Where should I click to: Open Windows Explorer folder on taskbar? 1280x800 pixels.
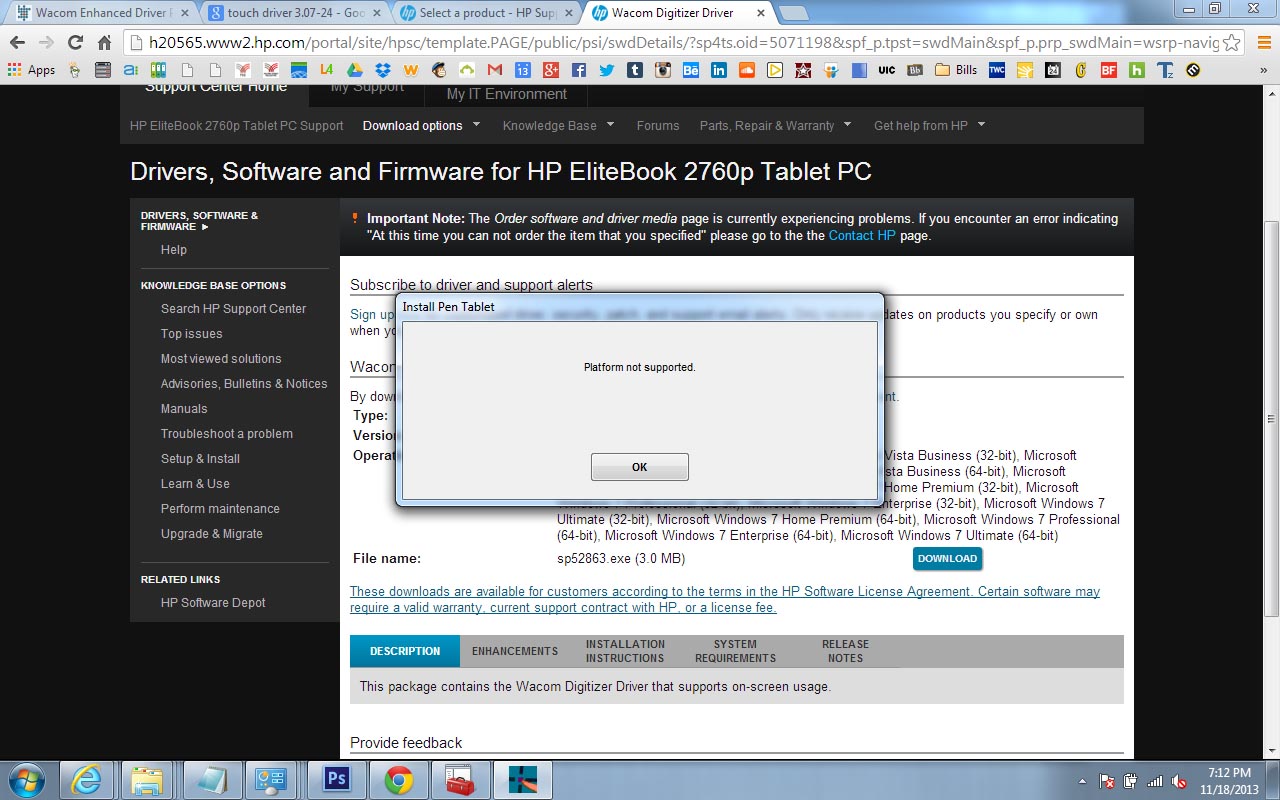point(148,780)
